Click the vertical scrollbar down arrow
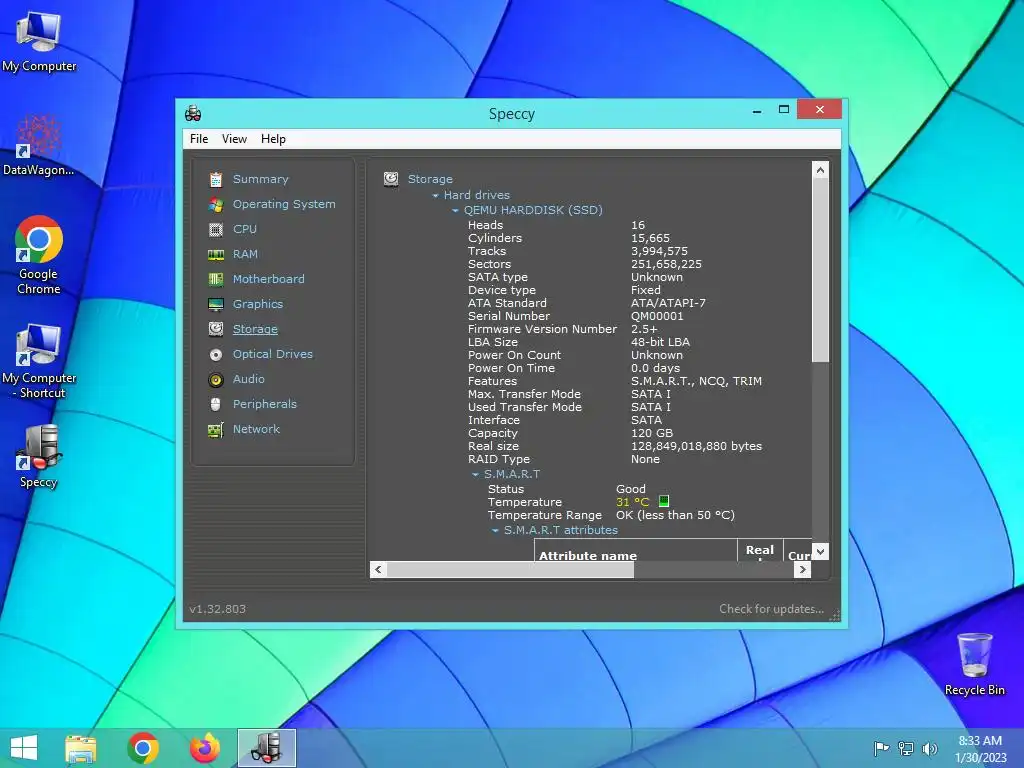Viewport: 1024px width, 768px height. (x=820, y=552)
